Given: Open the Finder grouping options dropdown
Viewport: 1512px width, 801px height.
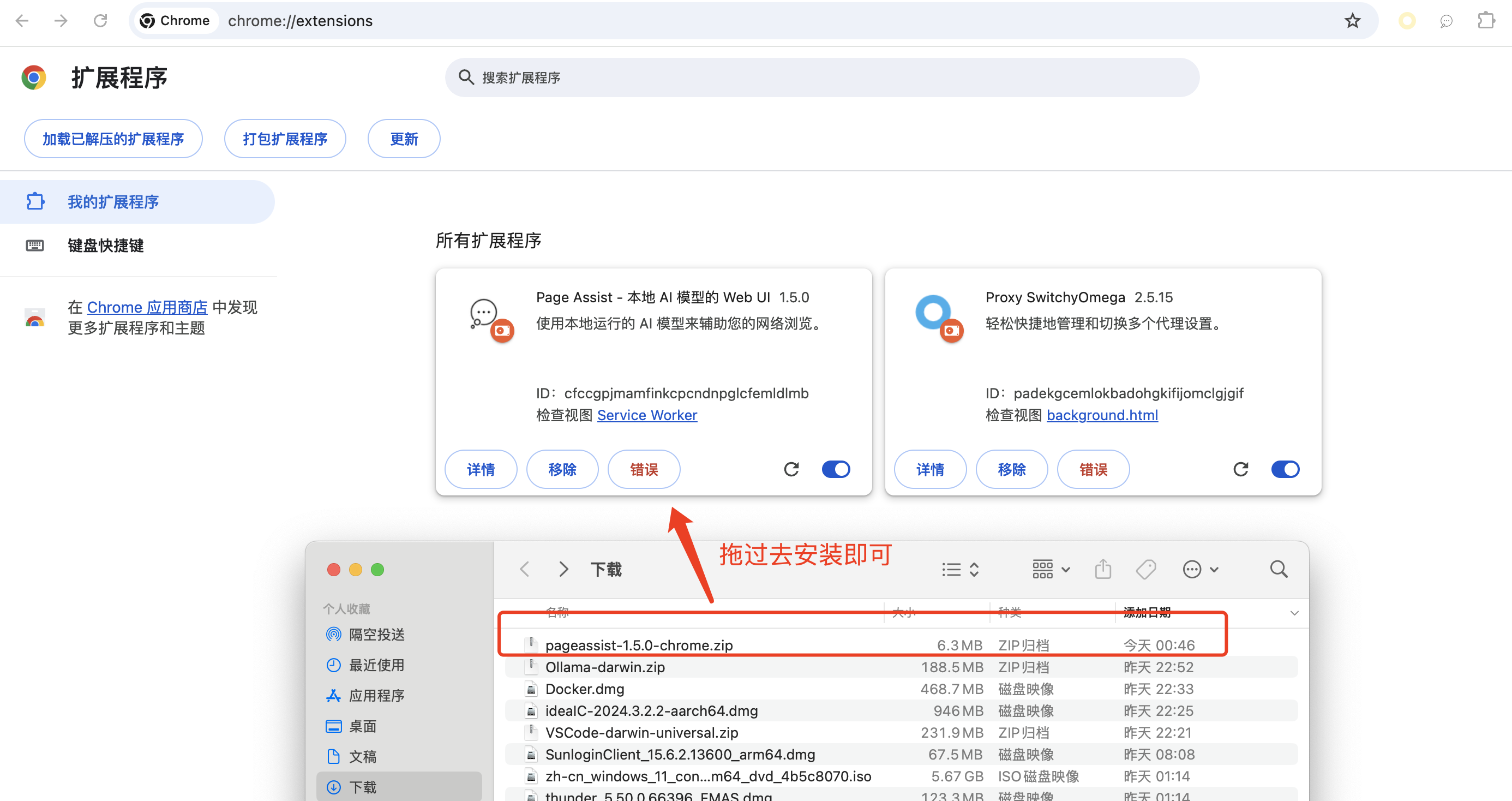Looking at the screenshot, I should click(x=1051, y=569).
